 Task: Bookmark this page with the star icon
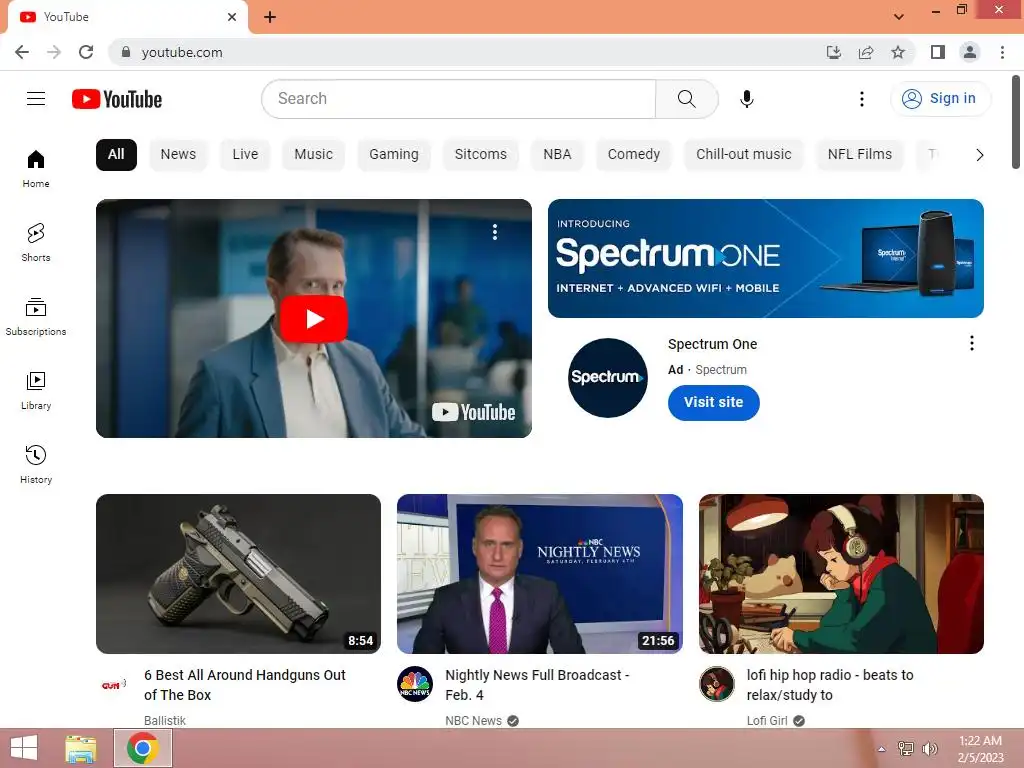[898, 52]
